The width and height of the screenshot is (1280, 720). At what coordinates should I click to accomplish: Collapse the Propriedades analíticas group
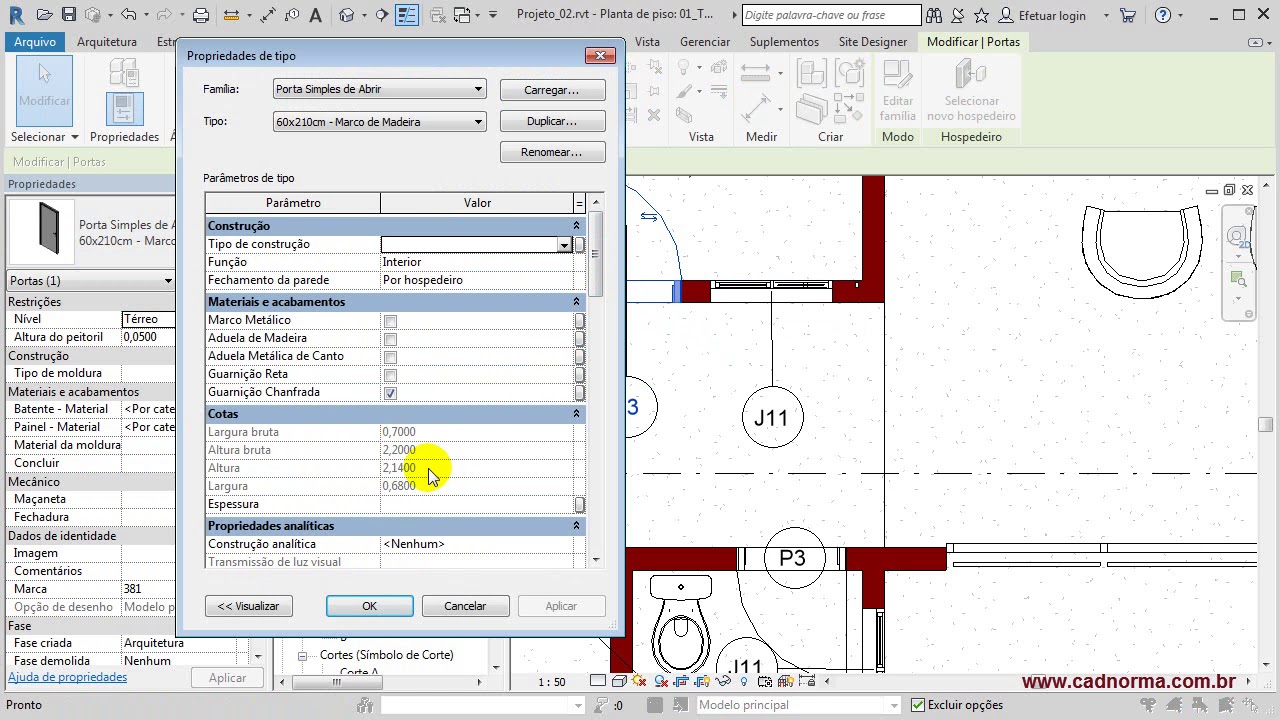click(x=576, y=526)
